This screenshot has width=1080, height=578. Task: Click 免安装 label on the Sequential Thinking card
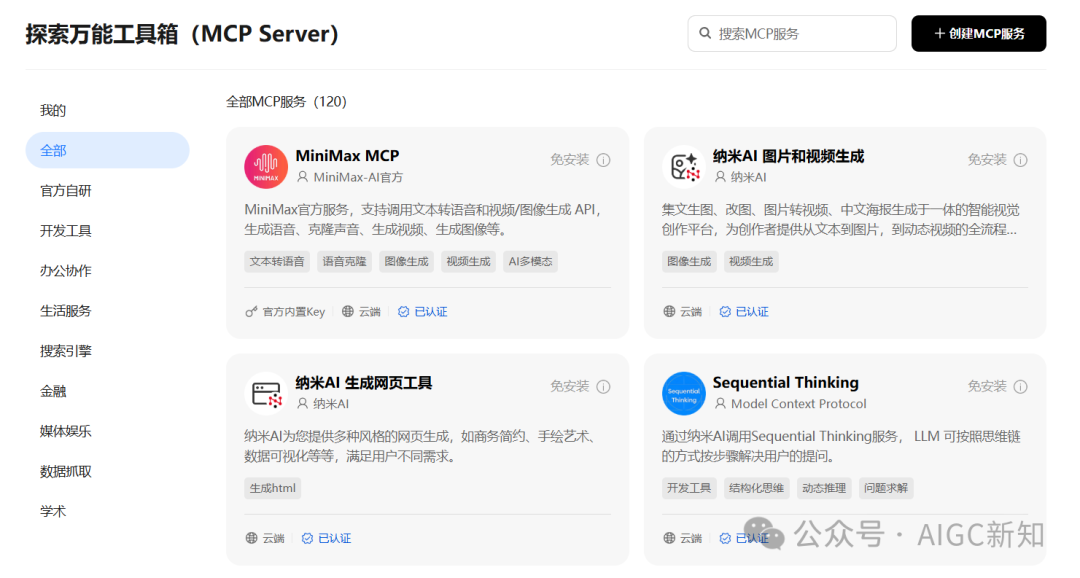987,386
